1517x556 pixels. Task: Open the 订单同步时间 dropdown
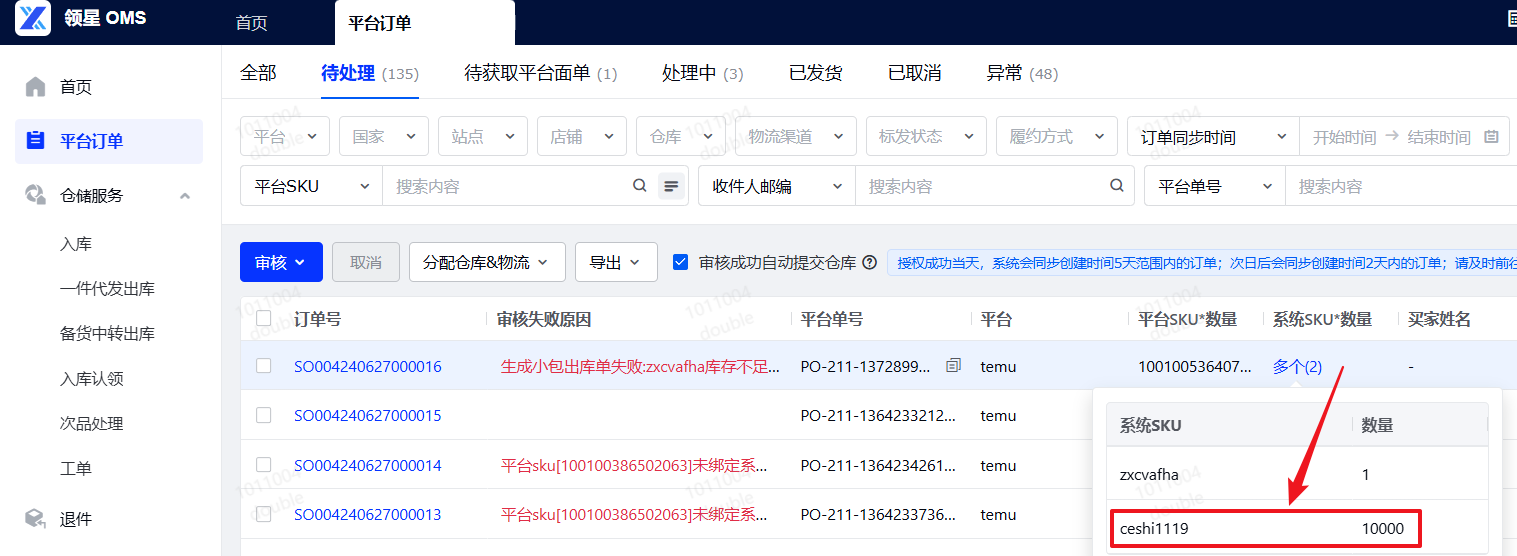click(x=1213, y=137)
